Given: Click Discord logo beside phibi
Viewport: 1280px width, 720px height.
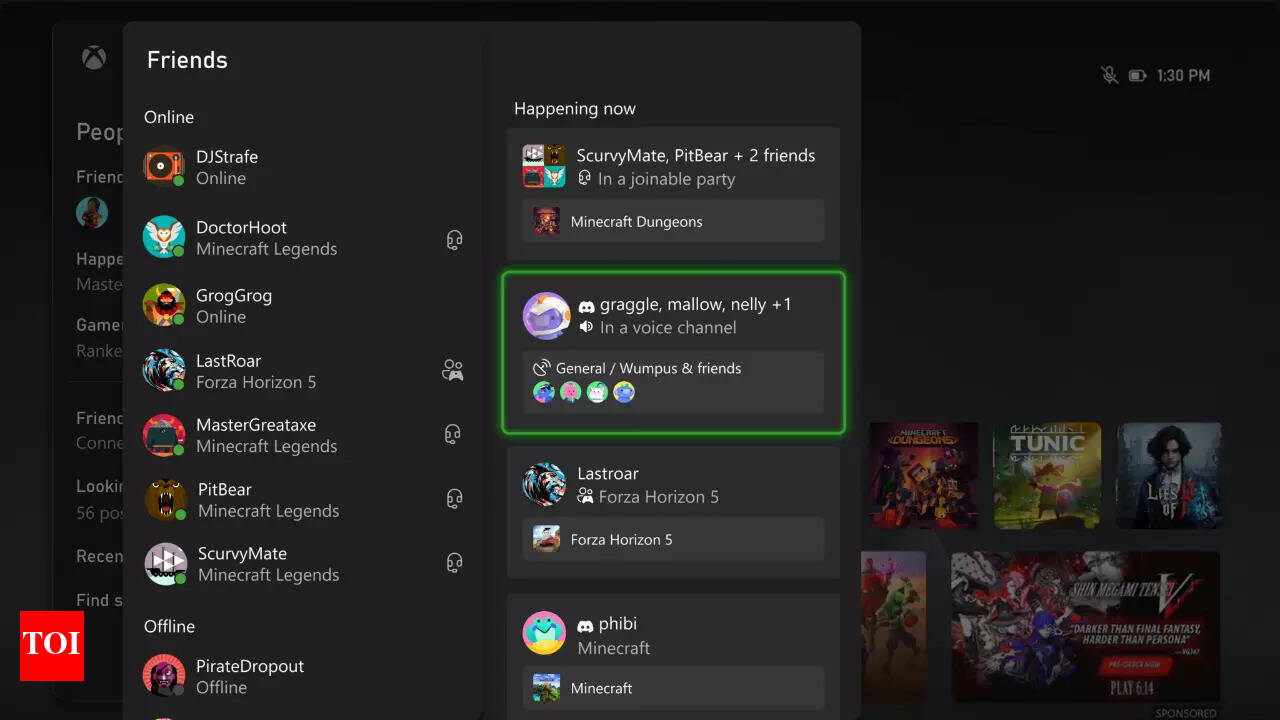Looking at the screenshot, I should 585,626.
